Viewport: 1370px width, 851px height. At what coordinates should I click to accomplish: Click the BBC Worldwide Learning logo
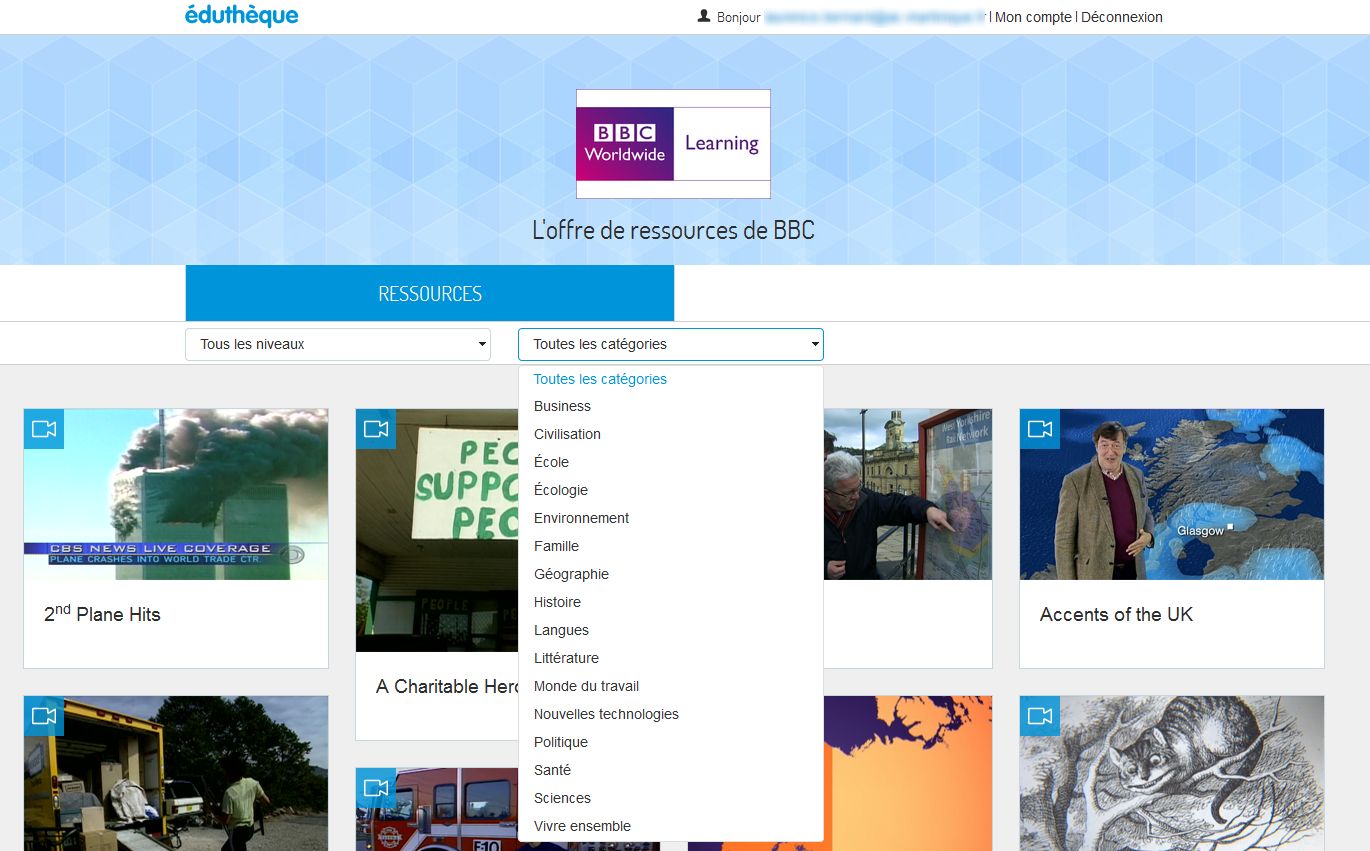[673, 144]
